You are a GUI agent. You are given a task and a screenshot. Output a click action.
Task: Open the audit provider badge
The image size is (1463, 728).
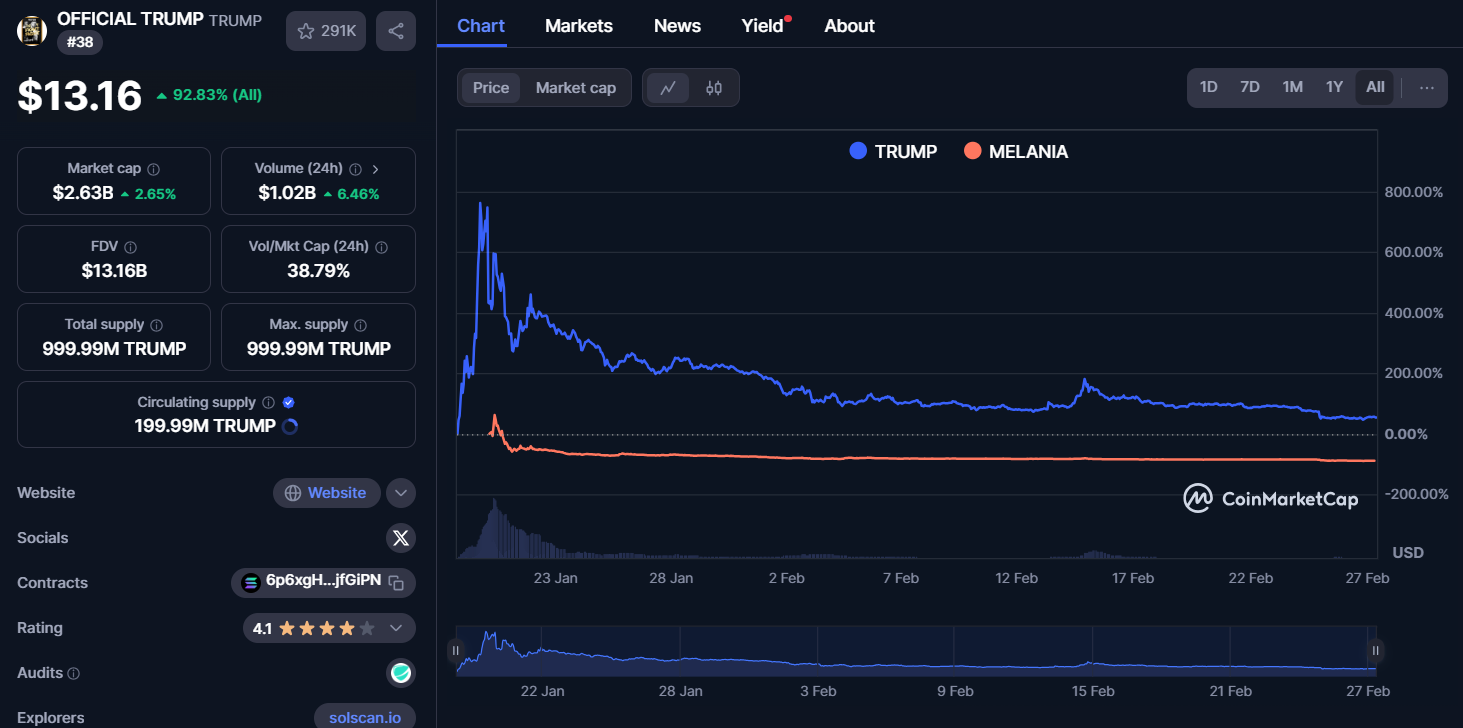tap(401, 674)
